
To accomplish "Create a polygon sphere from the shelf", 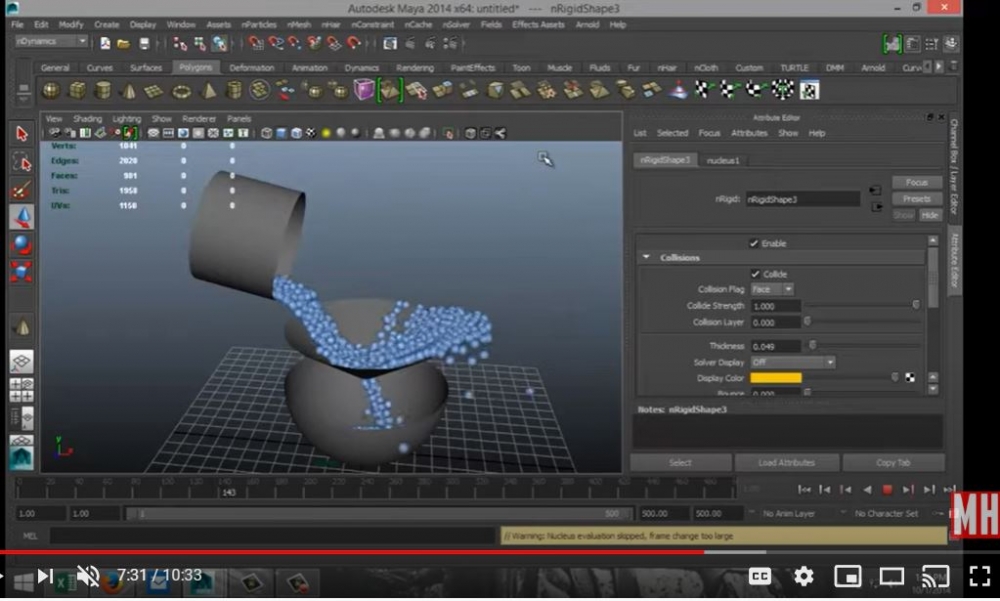I will click(51, 91).
